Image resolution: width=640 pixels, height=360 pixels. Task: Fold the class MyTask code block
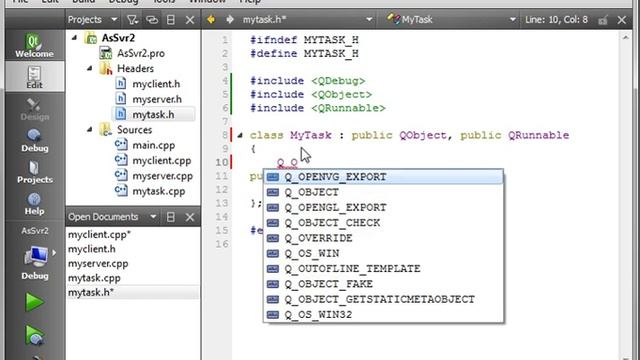[240, 135]
